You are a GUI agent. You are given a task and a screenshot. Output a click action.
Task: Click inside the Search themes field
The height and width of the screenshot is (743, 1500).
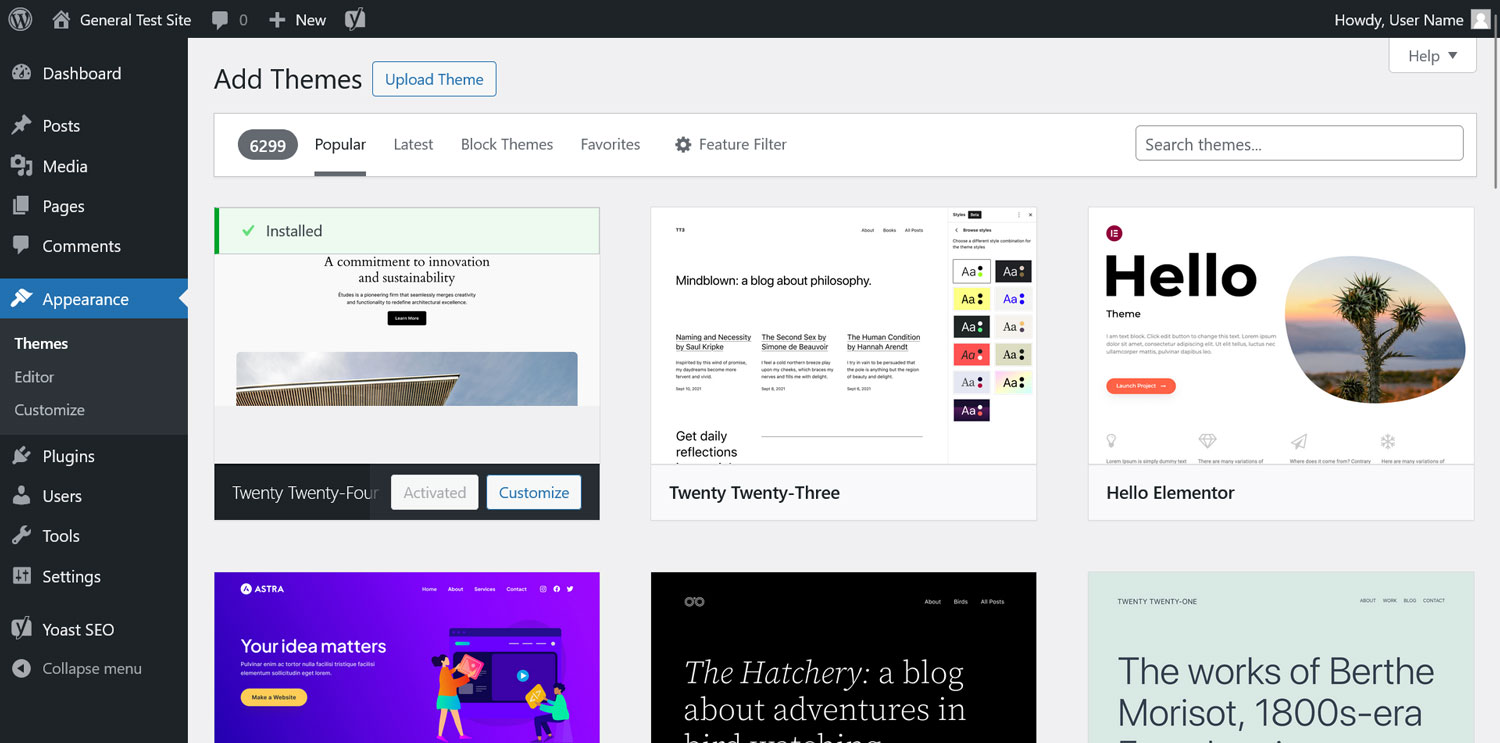(x=1298, y=142)
